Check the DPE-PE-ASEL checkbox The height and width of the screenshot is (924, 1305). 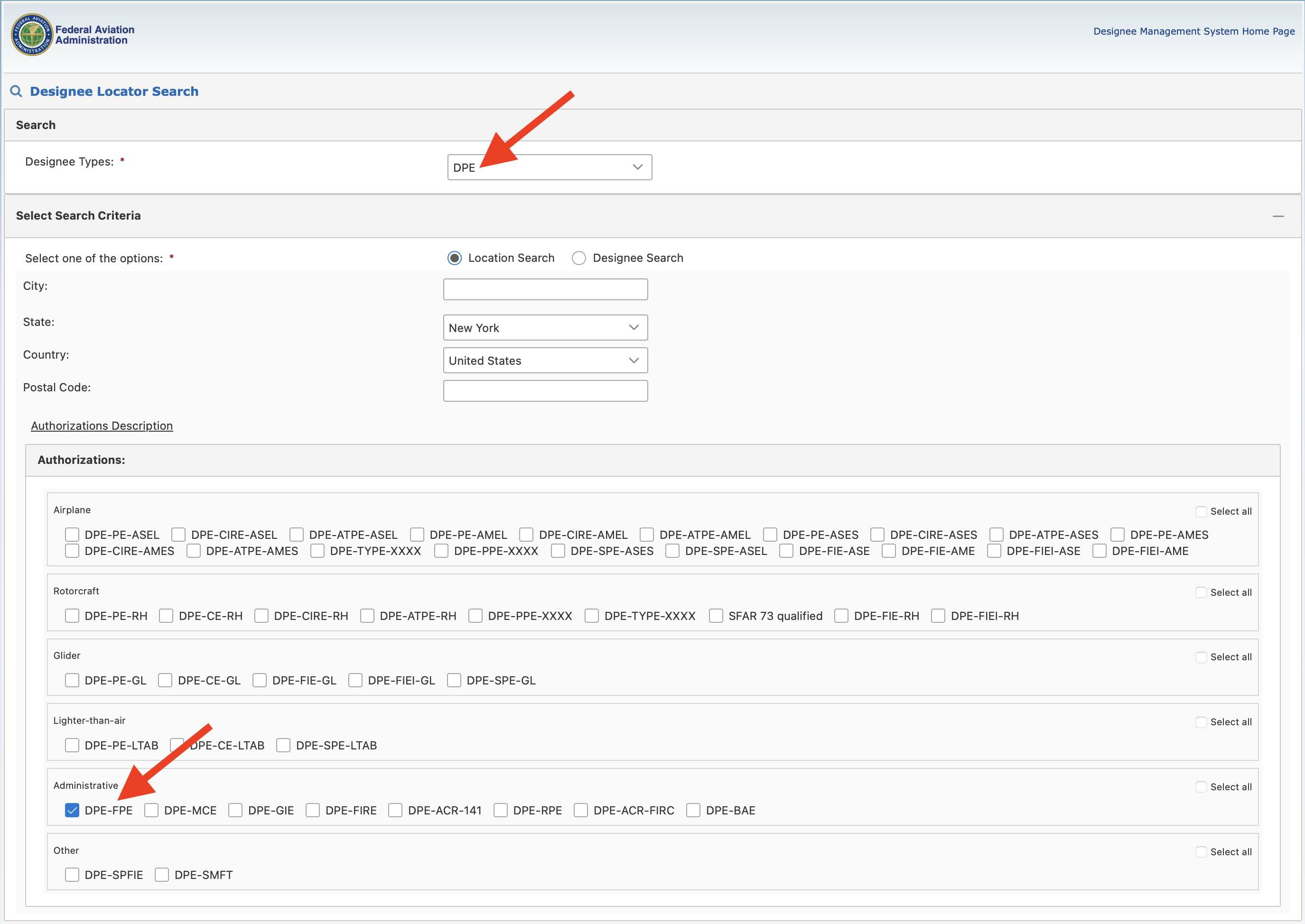point(72,535)
